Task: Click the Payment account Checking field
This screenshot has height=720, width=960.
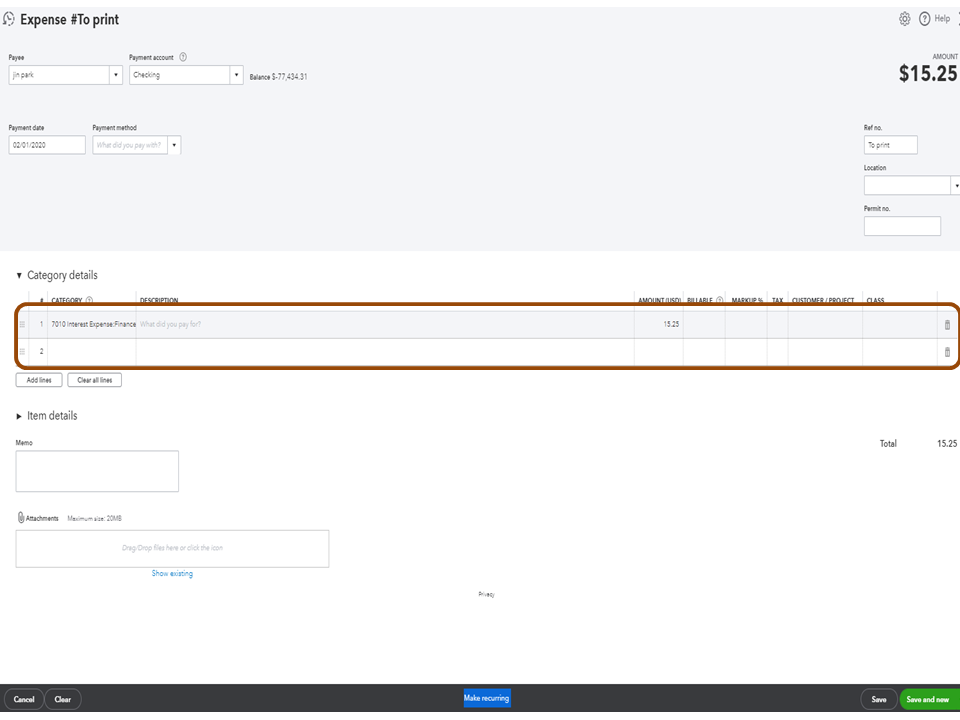Action: coord(179,75)
